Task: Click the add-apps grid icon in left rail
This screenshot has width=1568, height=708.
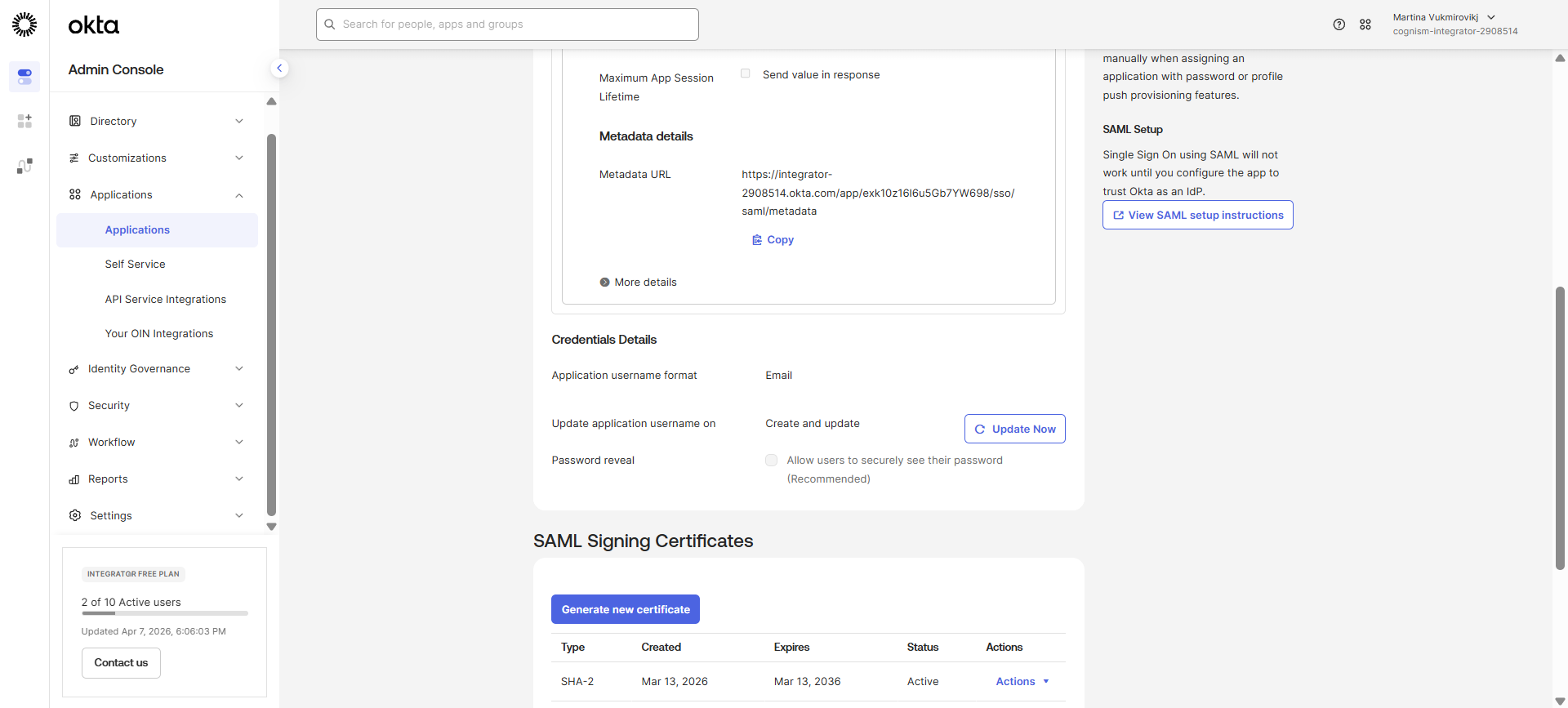Action: click(x=24, y=121)
